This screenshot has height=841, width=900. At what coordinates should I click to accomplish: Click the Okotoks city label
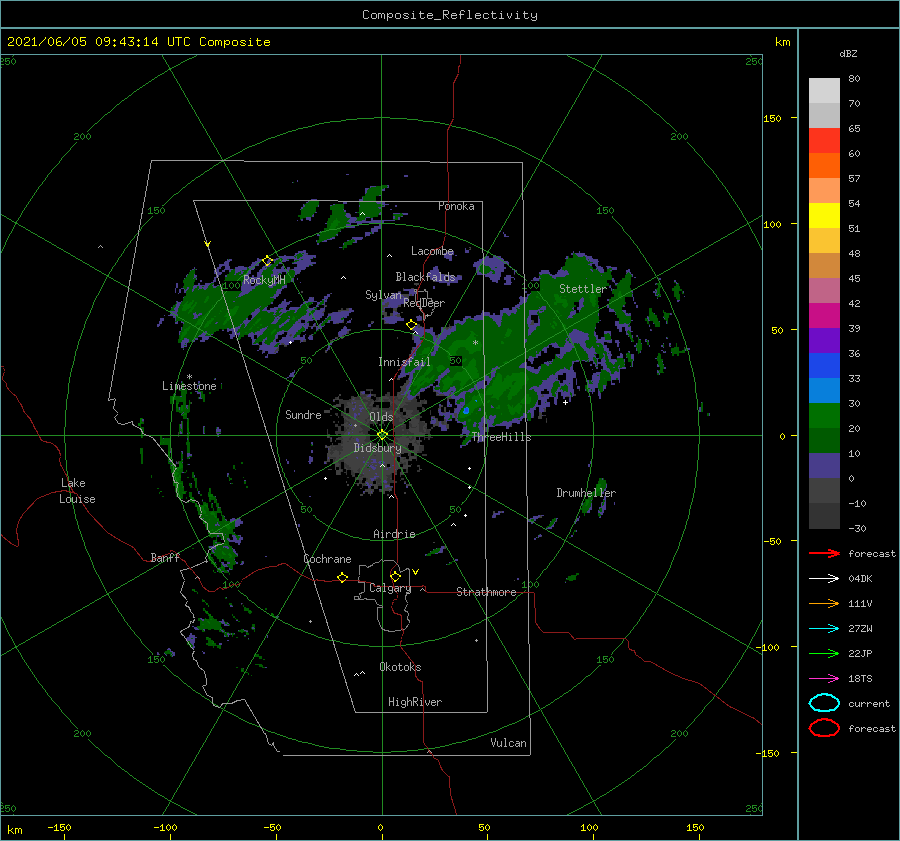[x=401, y=667]
